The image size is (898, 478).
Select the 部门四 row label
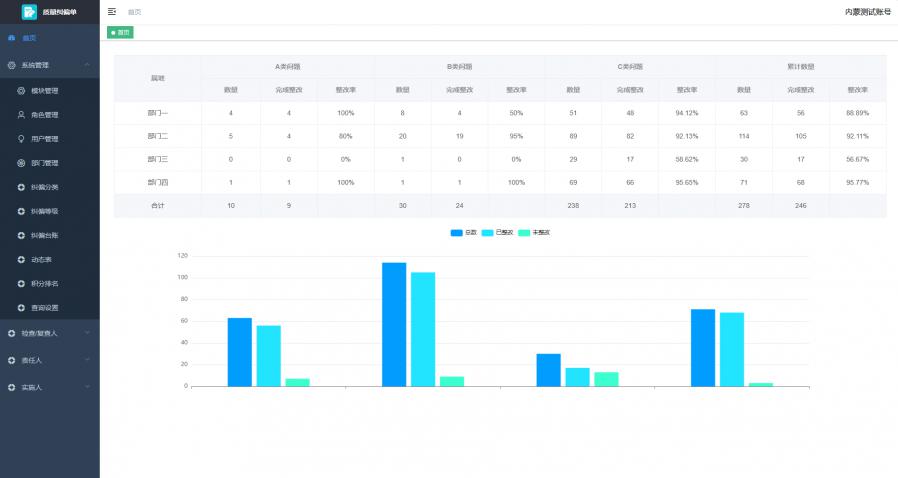pos(157,182)
